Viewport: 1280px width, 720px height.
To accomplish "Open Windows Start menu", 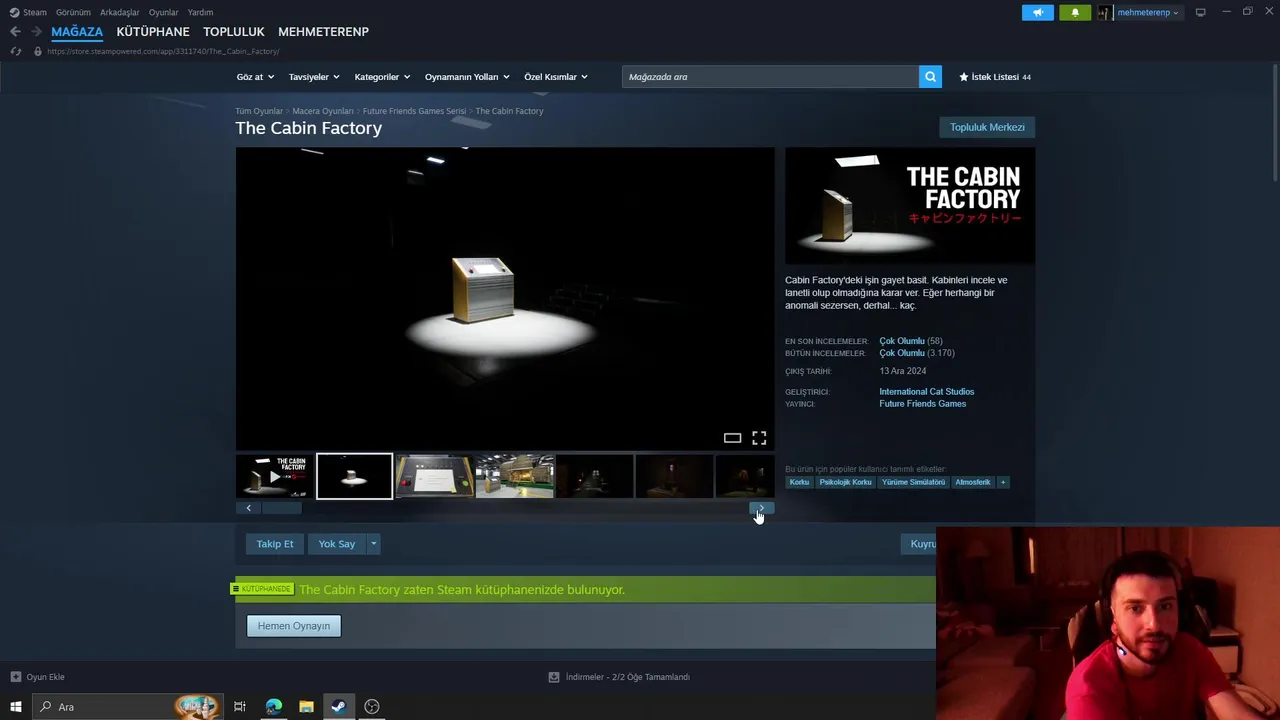I will click(15, 707).
